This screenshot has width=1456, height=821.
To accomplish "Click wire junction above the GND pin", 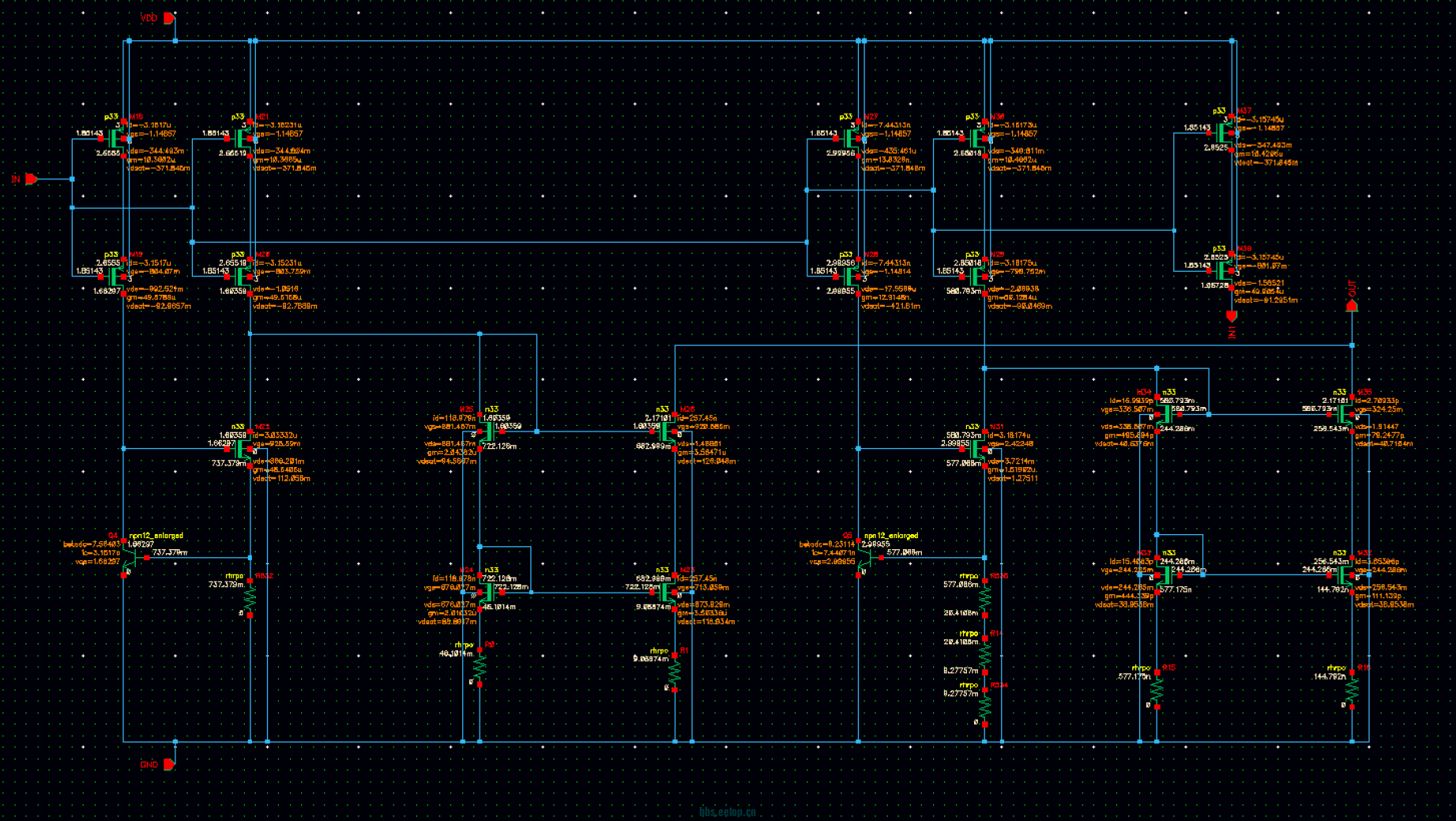I will click(x=175, y=741).
